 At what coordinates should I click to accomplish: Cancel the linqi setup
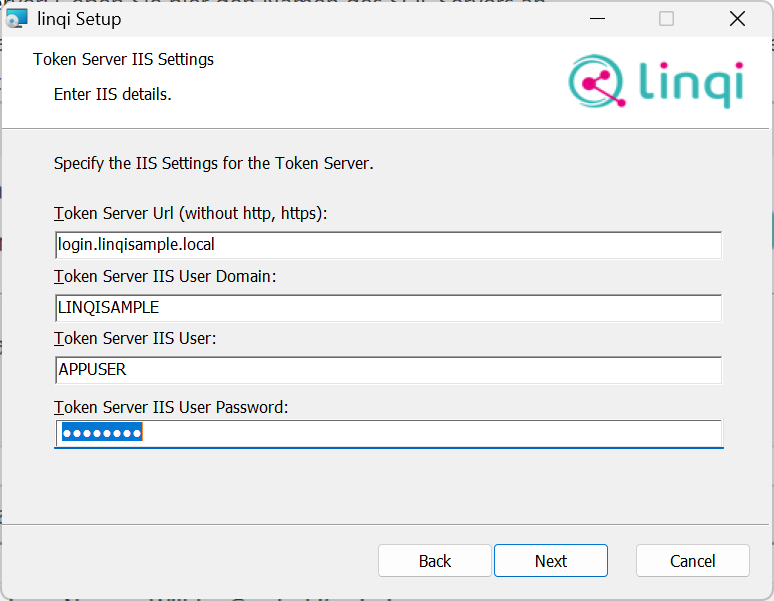pyautogui.click(x=692, y=561)
